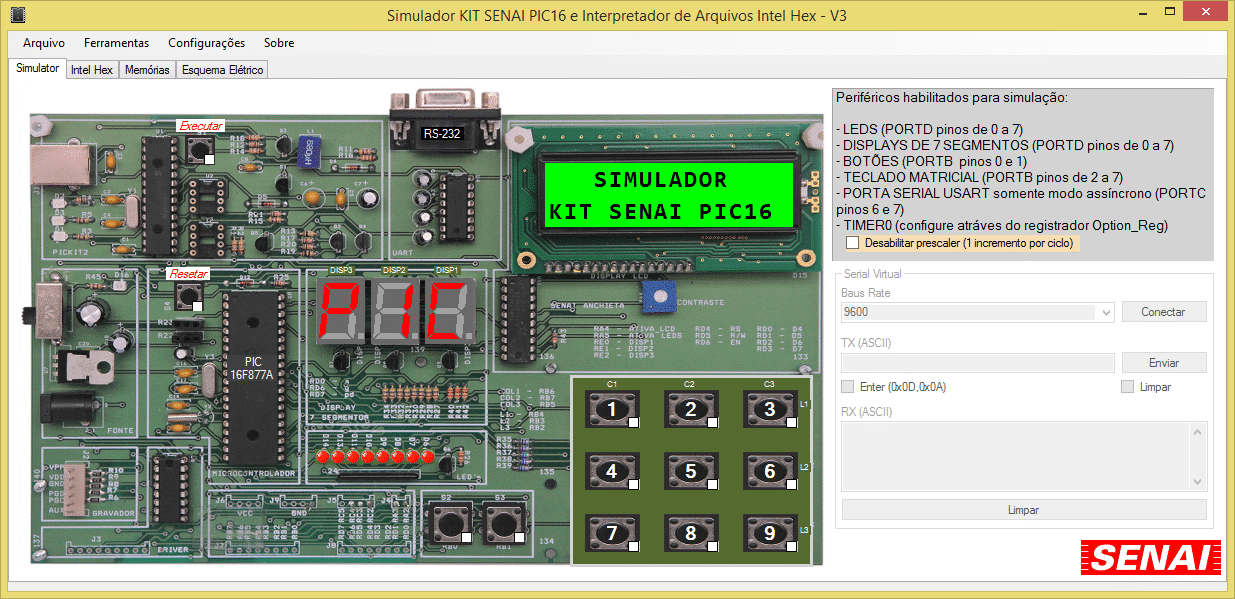This screenshot has height=599, width=1235.
Task: Check the Limpar checkbox under Enviar
Action: (x=1128, y=387)
